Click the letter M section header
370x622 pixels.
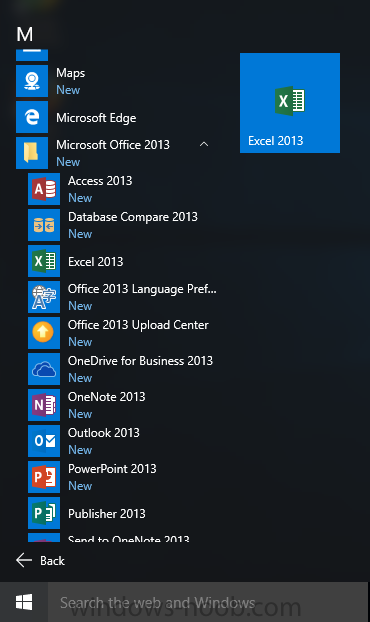click(x=25, y=35)
